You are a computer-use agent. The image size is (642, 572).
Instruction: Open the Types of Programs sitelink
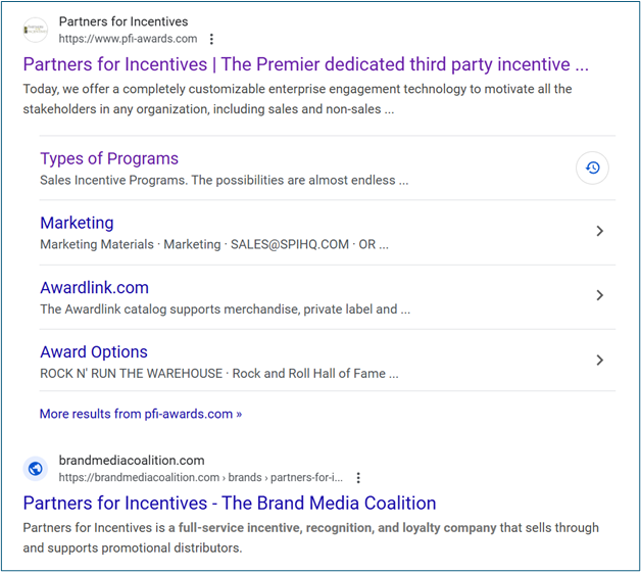pos(109,158)
